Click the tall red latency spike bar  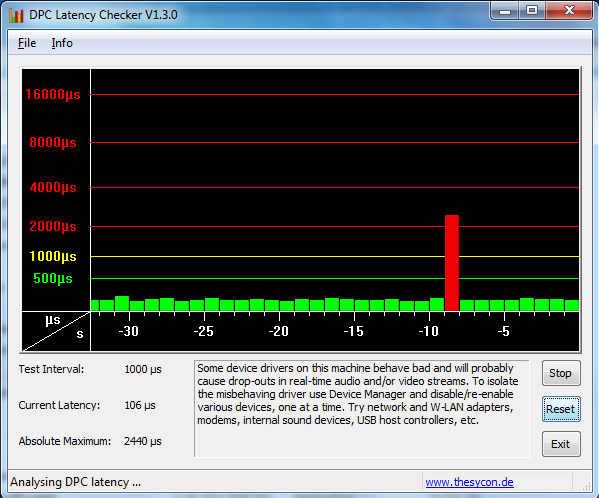452,263
